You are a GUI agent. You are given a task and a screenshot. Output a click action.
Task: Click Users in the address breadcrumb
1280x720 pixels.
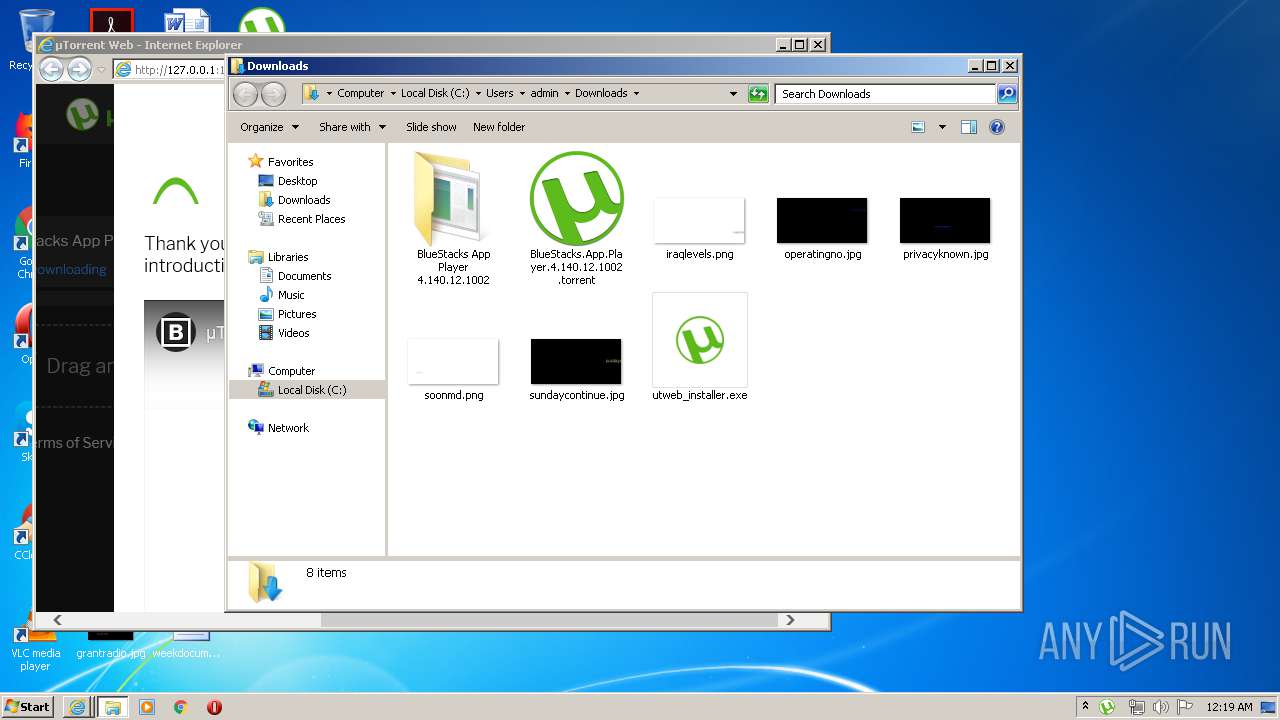coord(499,93)
